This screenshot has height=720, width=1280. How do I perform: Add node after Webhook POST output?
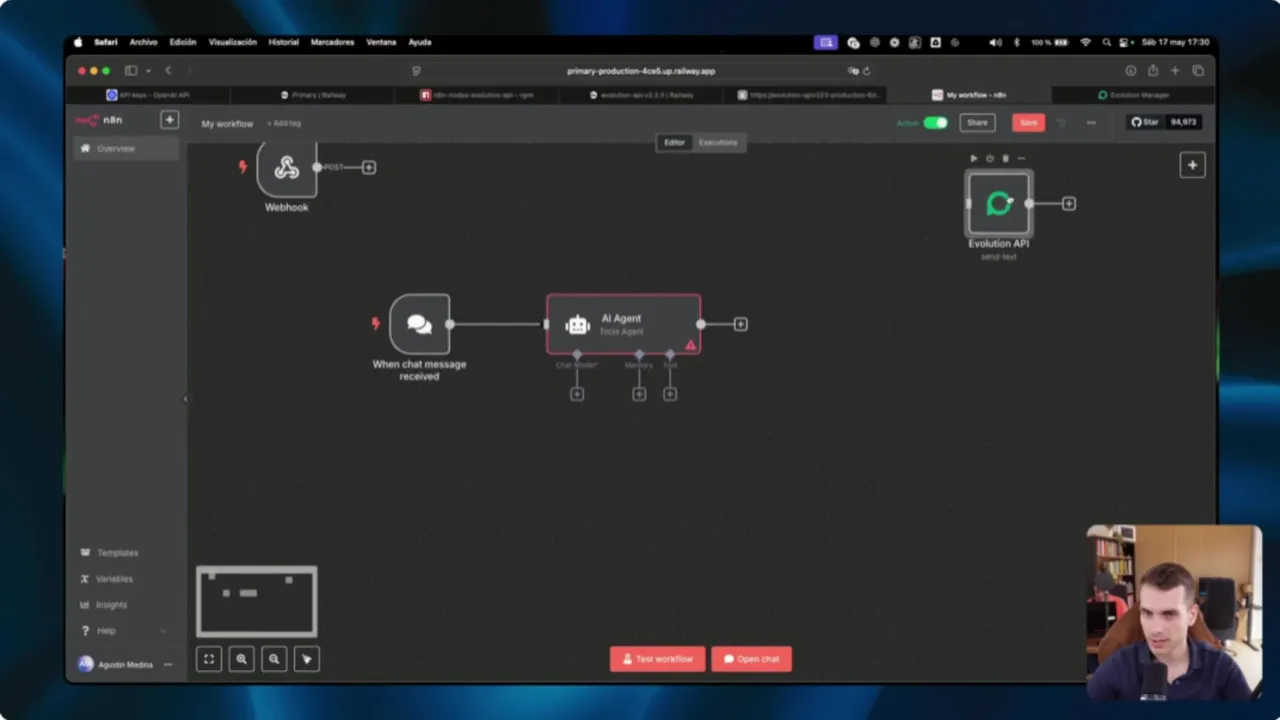[369, 167]
